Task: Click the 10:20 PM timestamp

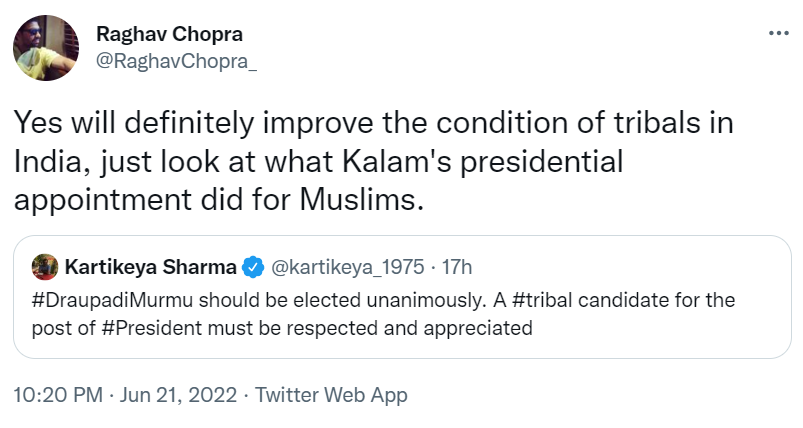Action: click(x=58, y=395)
